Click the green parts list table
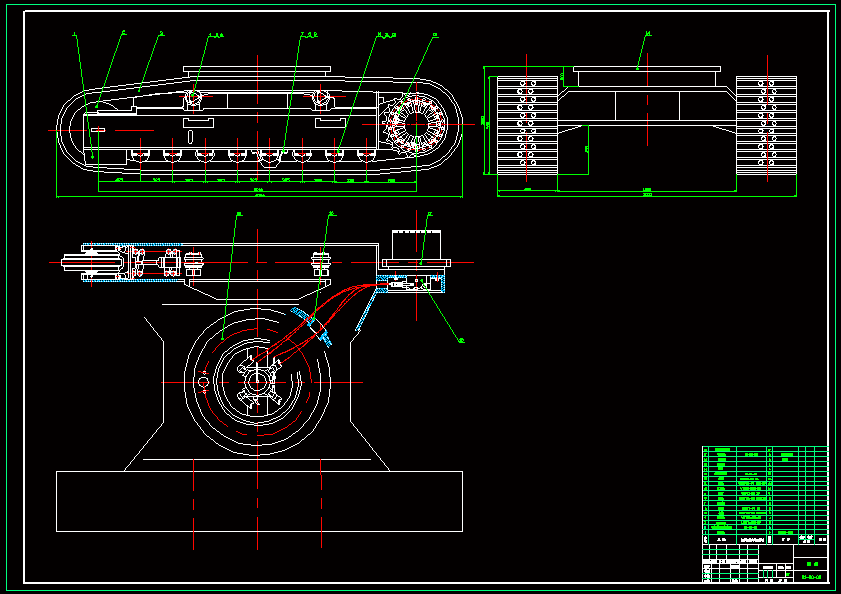The height and width of the screenshot is (594, 841). click(765, 490)
